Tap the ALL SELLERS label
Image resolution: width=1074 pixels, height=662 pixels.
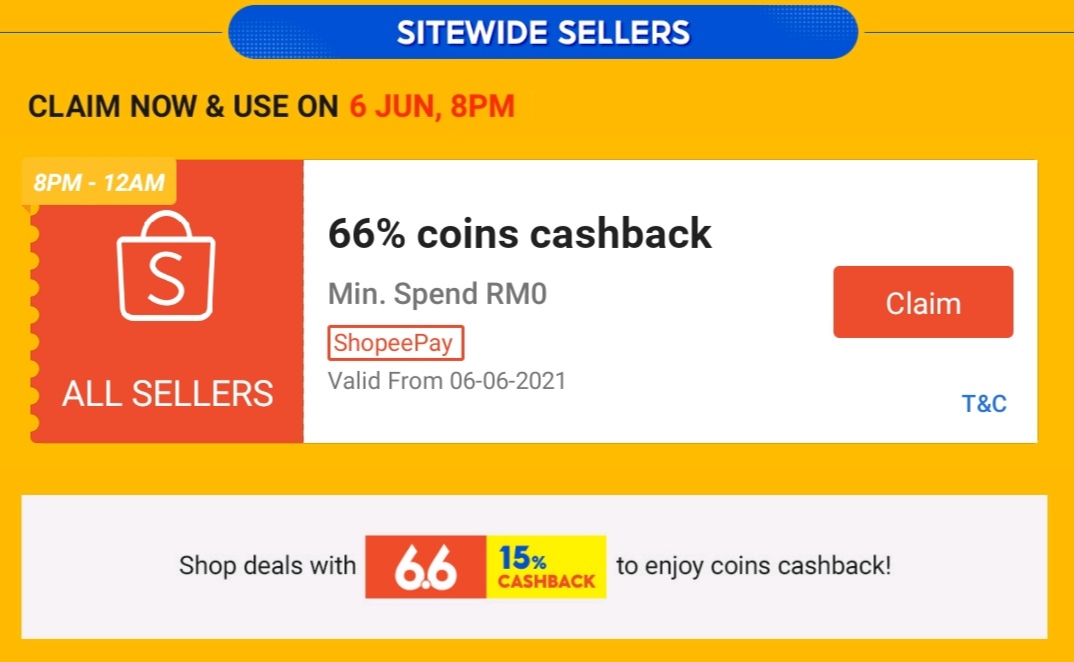167,394
